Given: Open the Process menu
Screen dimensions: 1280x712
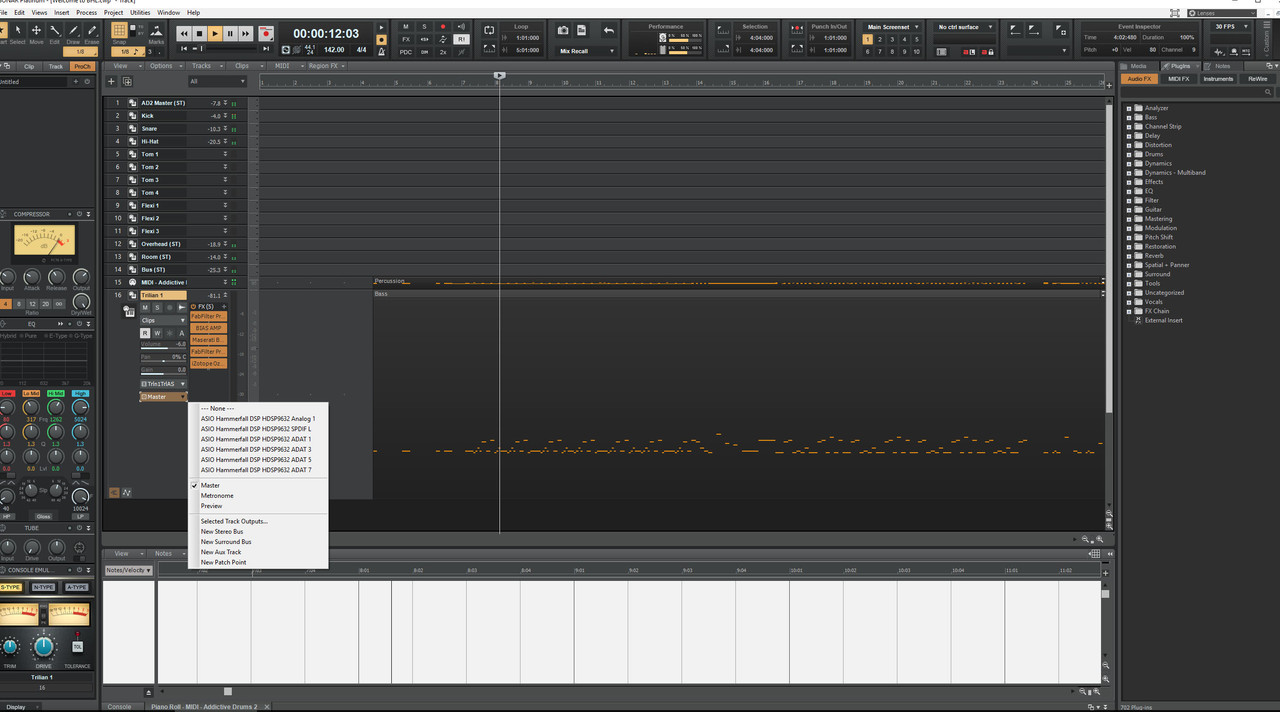Looking at the screenshot, I should pos(87,13).
